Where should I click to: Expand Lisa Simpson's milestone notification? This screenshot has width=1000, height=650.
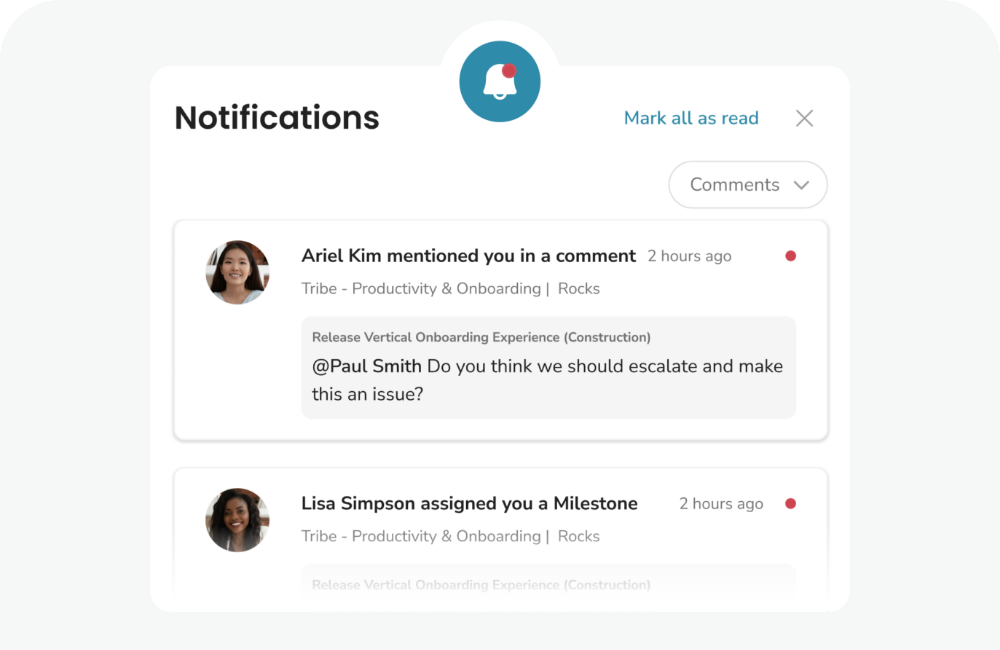pyautogui.click(x=470, y=504)
